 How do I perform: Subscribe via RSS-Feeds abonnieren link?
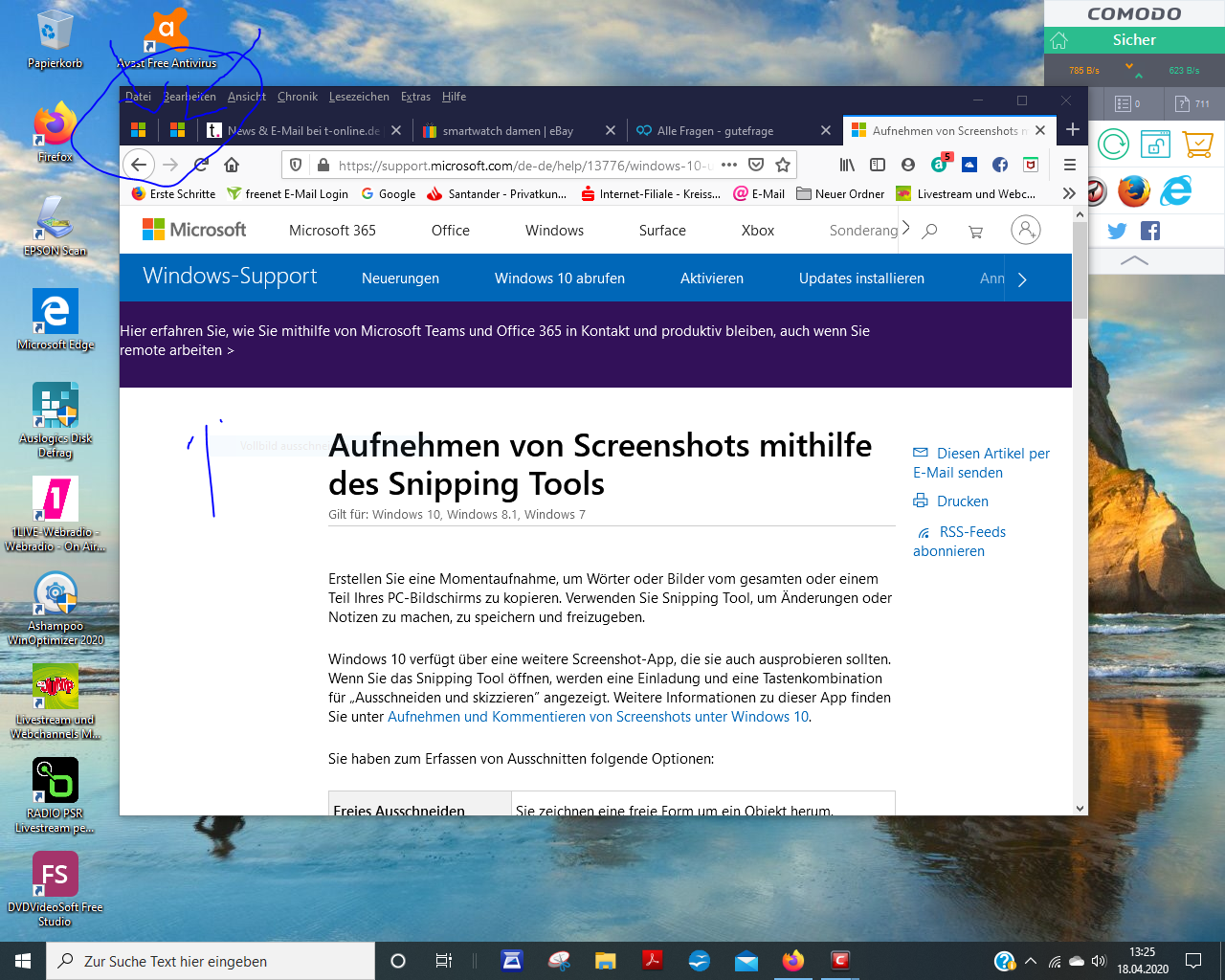click(960, 542)
